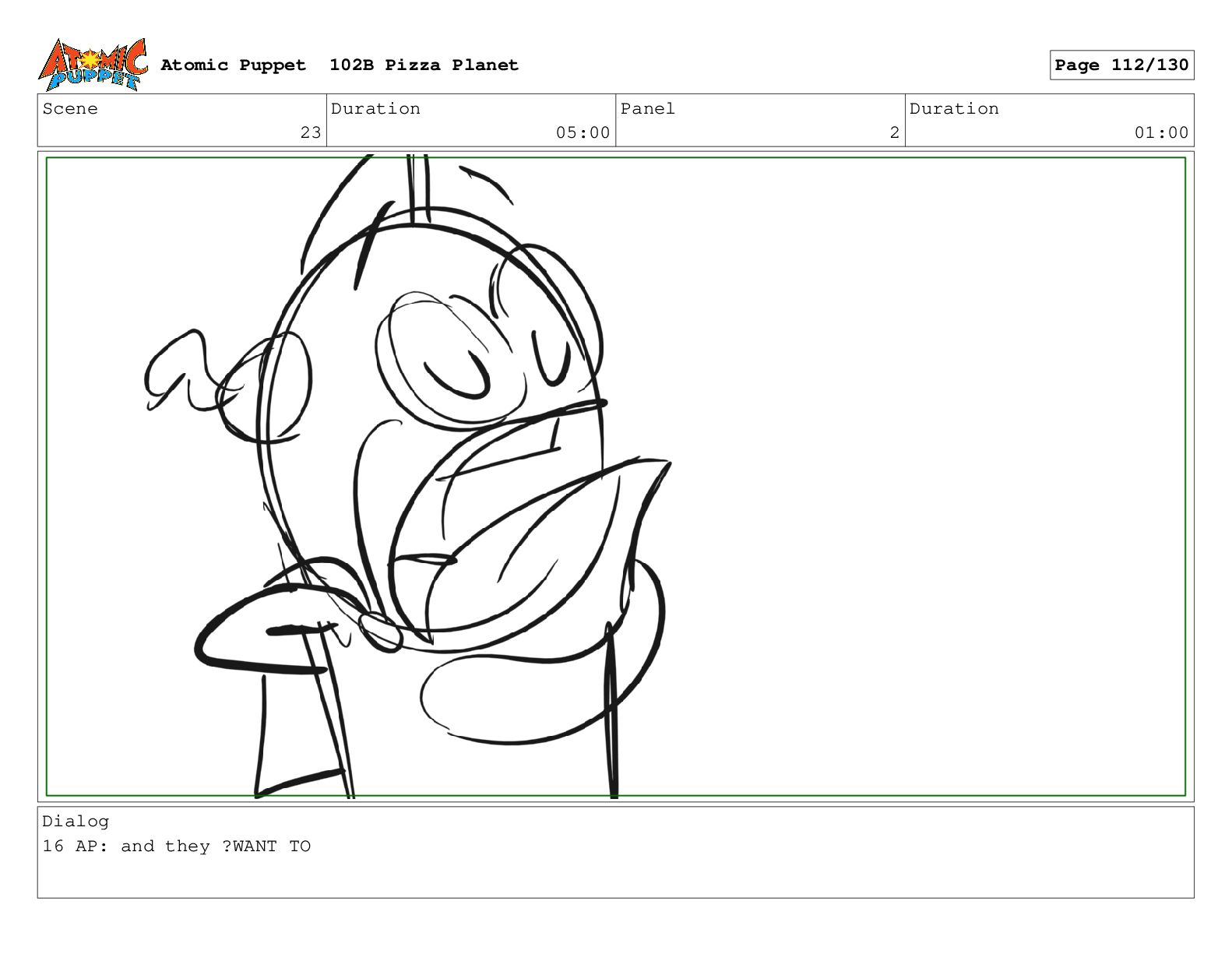Click the panel number "2"
1232x954 pixels.
pos(895,132)
